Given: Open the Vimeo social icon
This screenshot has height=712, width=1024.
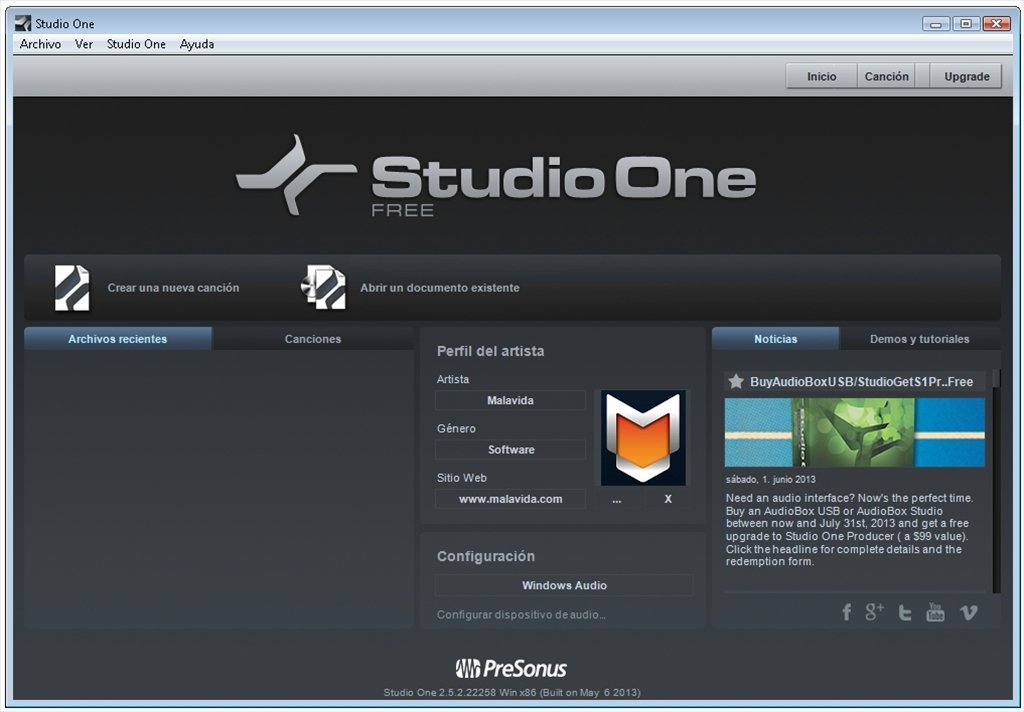Looking at the screenshot, I should tap(968, 612).
